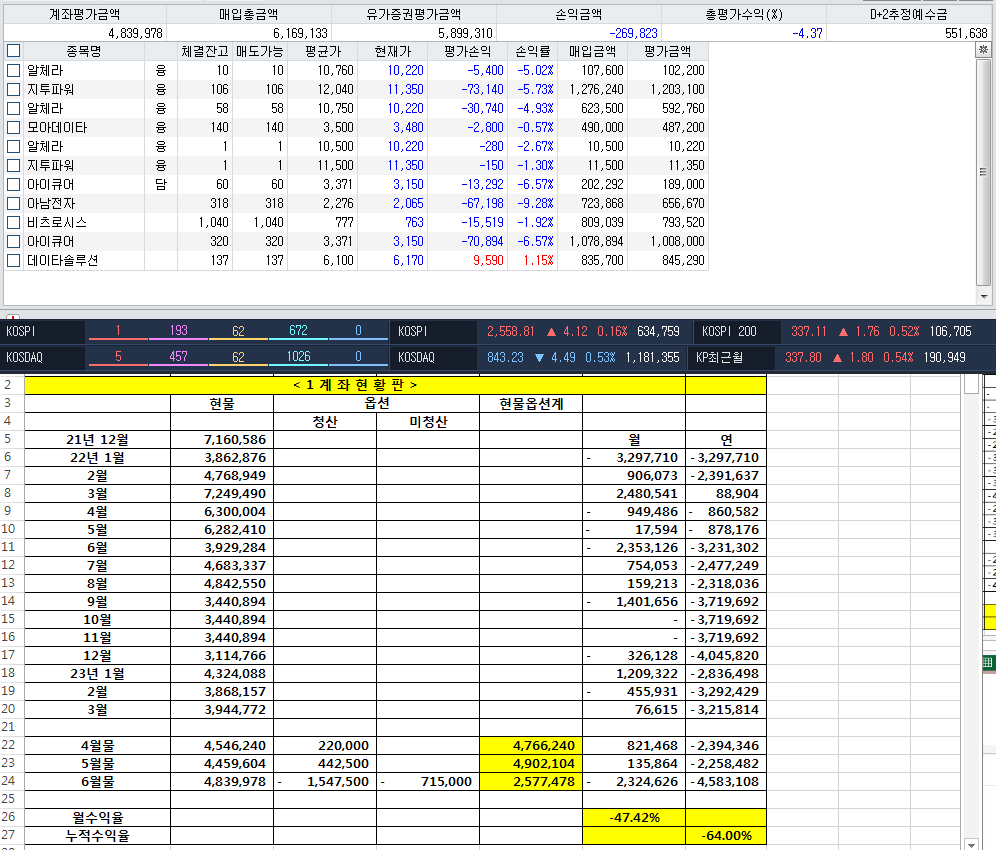996x850 pixels.
Task: Check the checkbox beside 아남전자
Action: (13, 204)
